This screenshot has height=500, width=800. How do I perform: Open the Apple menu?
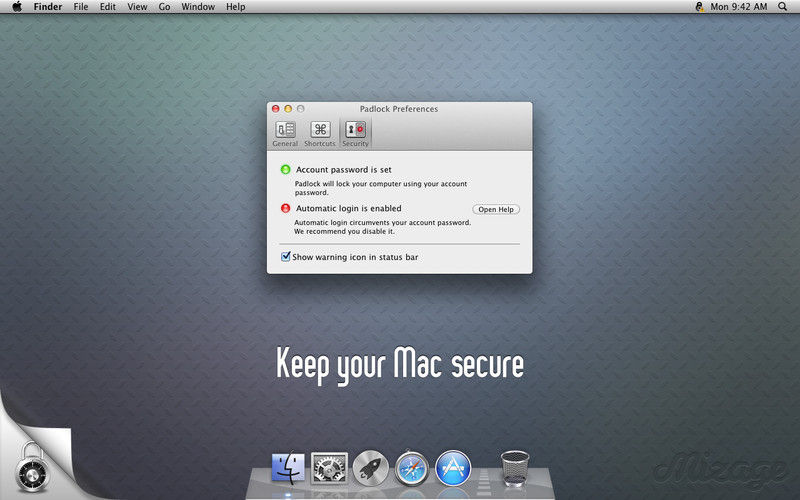coord(17,7)
